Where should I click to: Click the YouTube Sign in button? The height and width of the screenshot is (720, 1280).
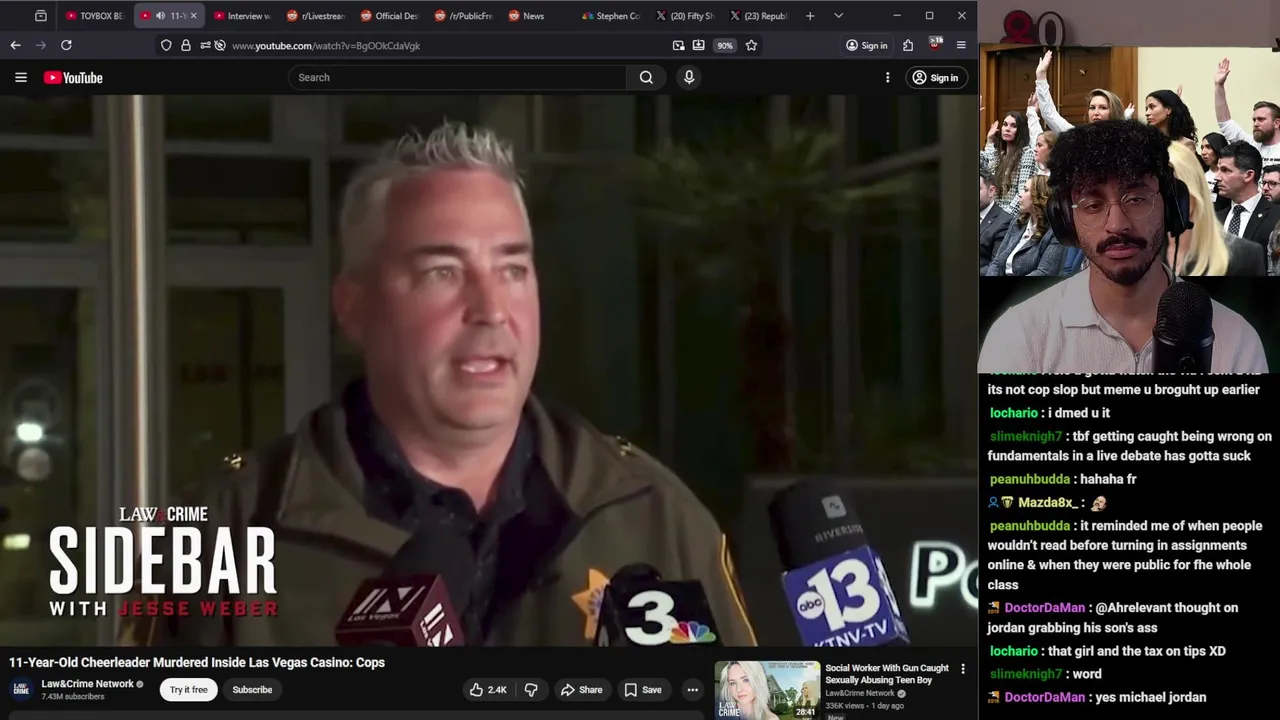pyautogui.click(x=935, y=77)
